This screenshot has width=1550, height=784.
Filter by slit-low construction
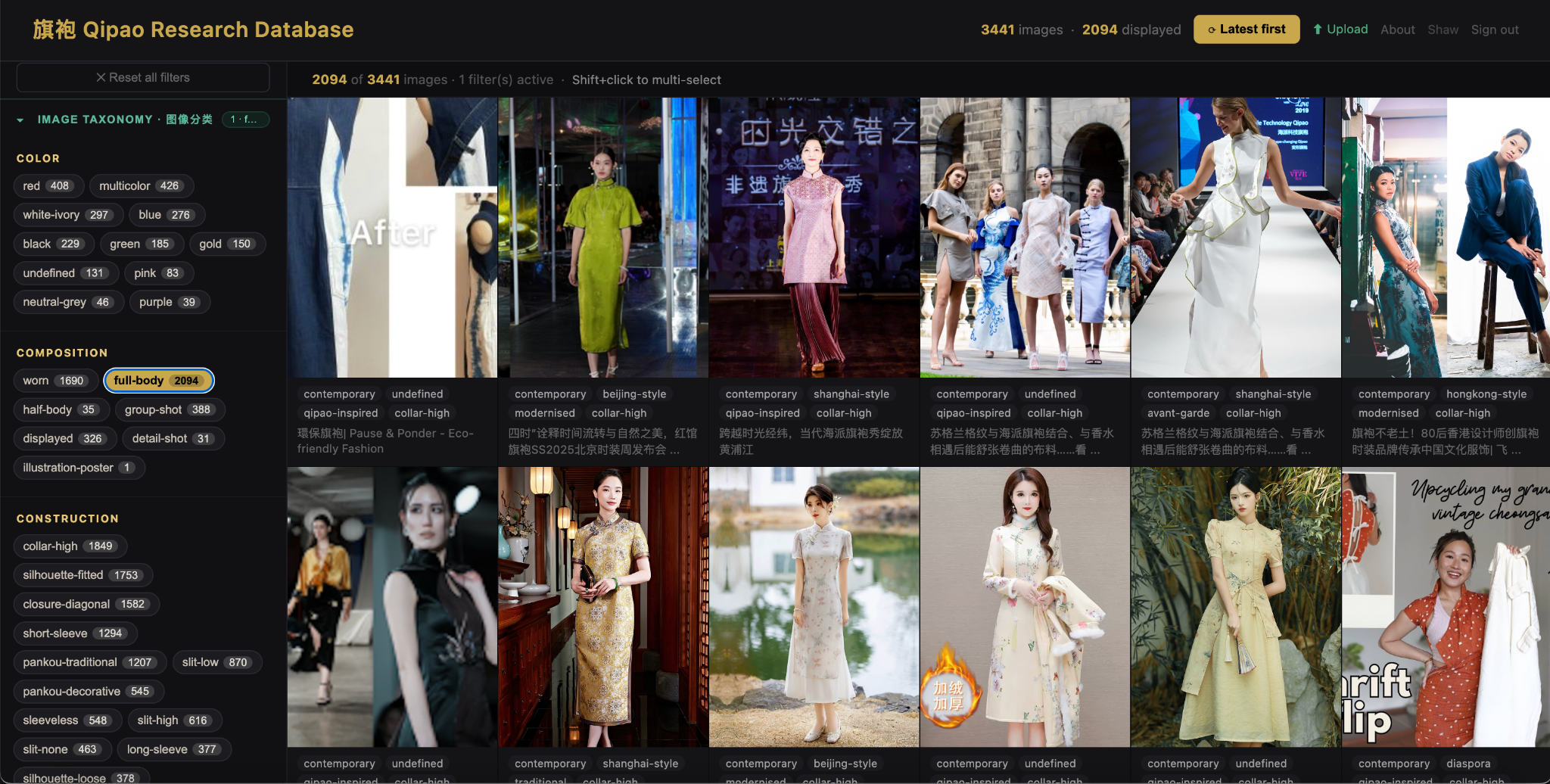point(217,662)
